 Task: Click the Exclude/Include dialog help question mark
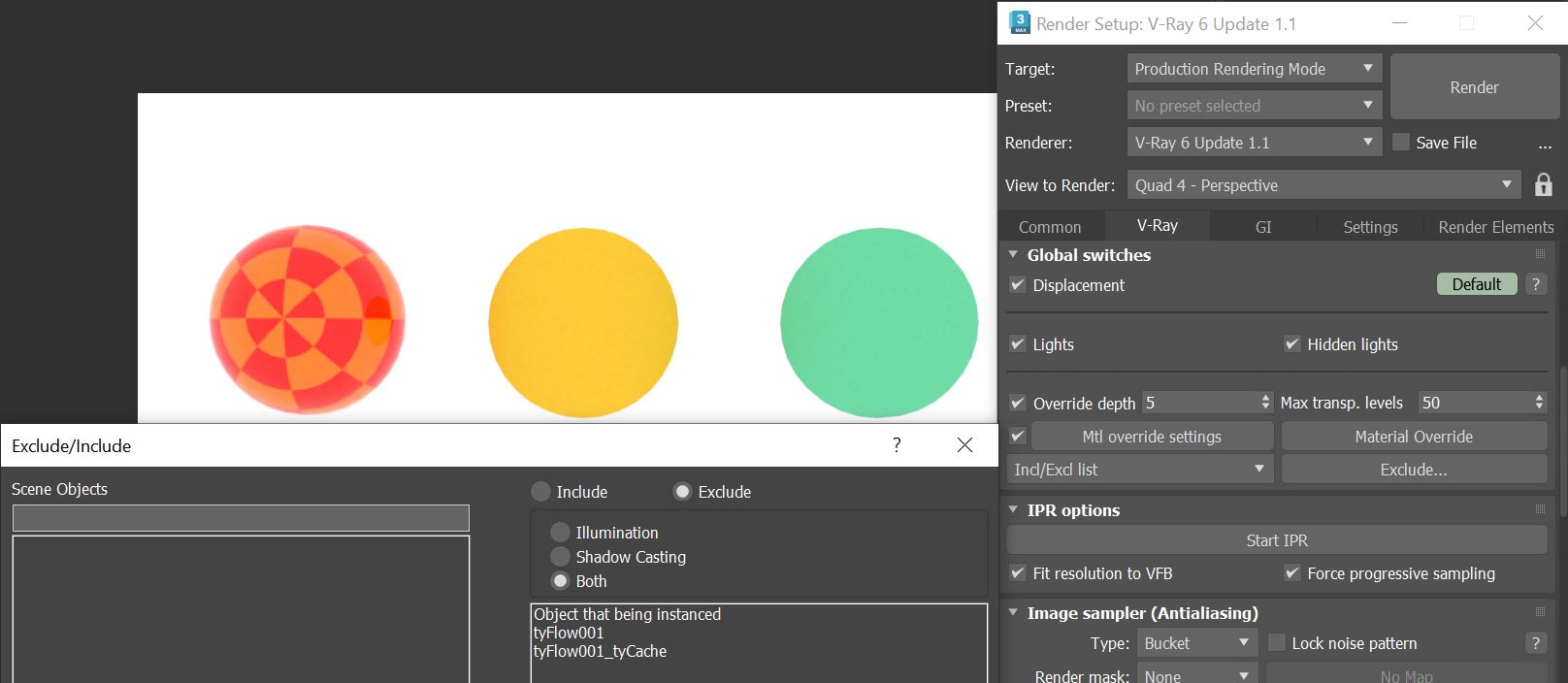click(897, 445)
